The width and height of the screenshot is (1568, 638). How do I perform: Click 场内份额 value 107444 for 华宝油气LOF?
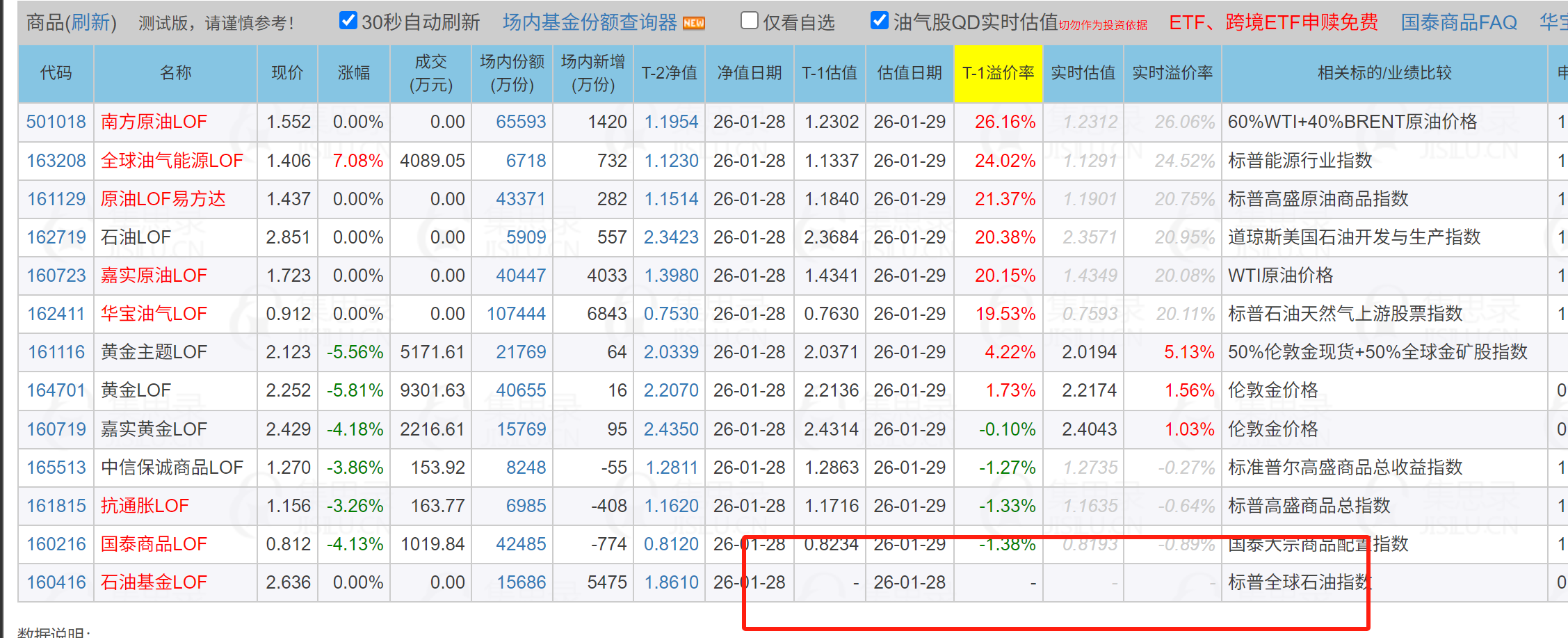516,314
